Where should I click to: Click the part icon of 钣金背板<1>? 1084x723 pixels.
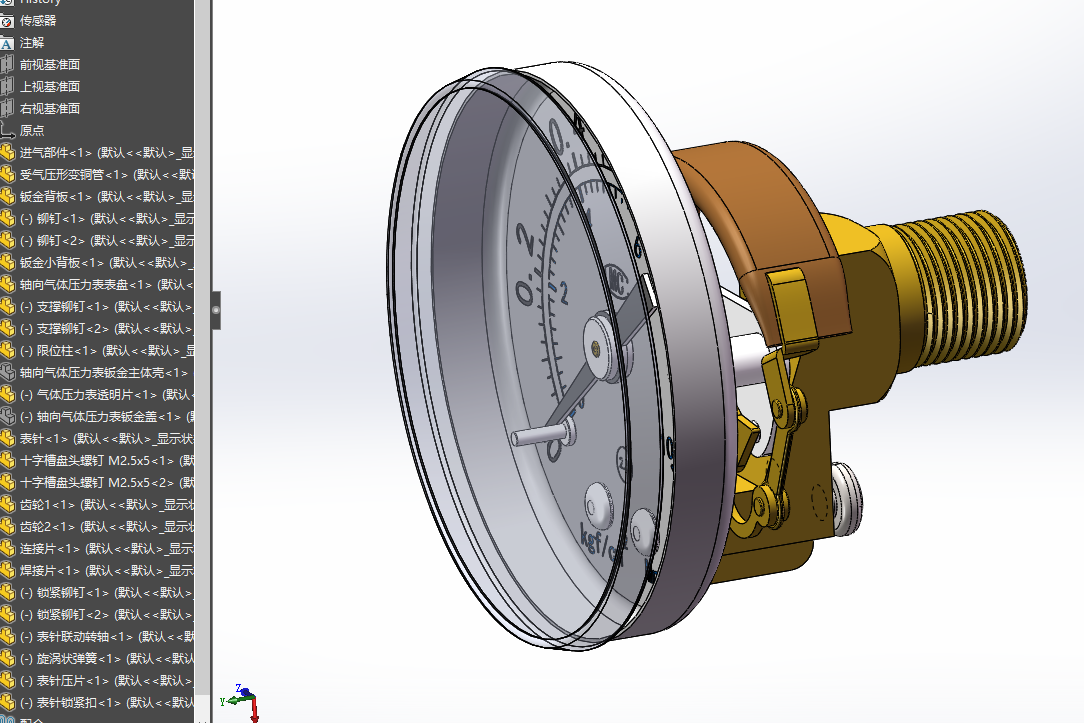[x=7, y=197]
